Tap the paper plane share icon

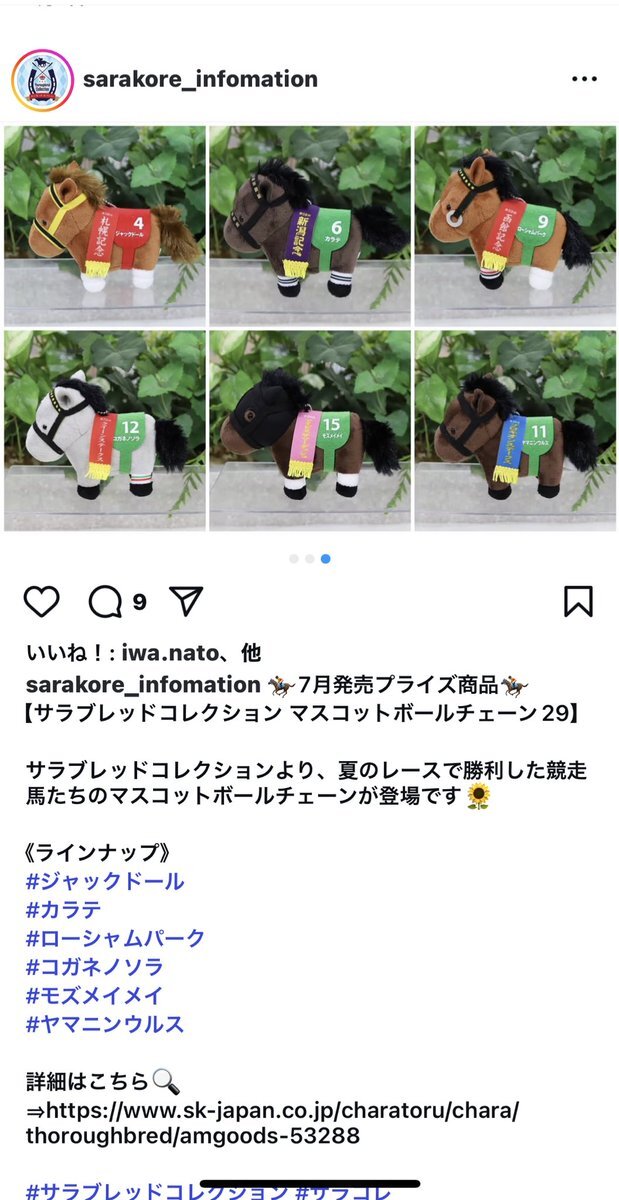coord(186,601)
